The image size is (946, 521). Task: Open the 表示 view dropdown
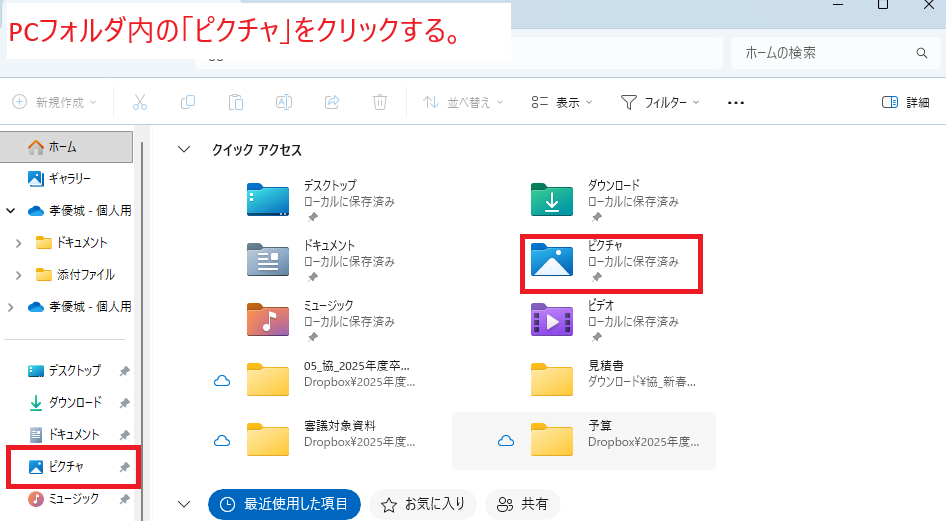[x=562, y=102]
